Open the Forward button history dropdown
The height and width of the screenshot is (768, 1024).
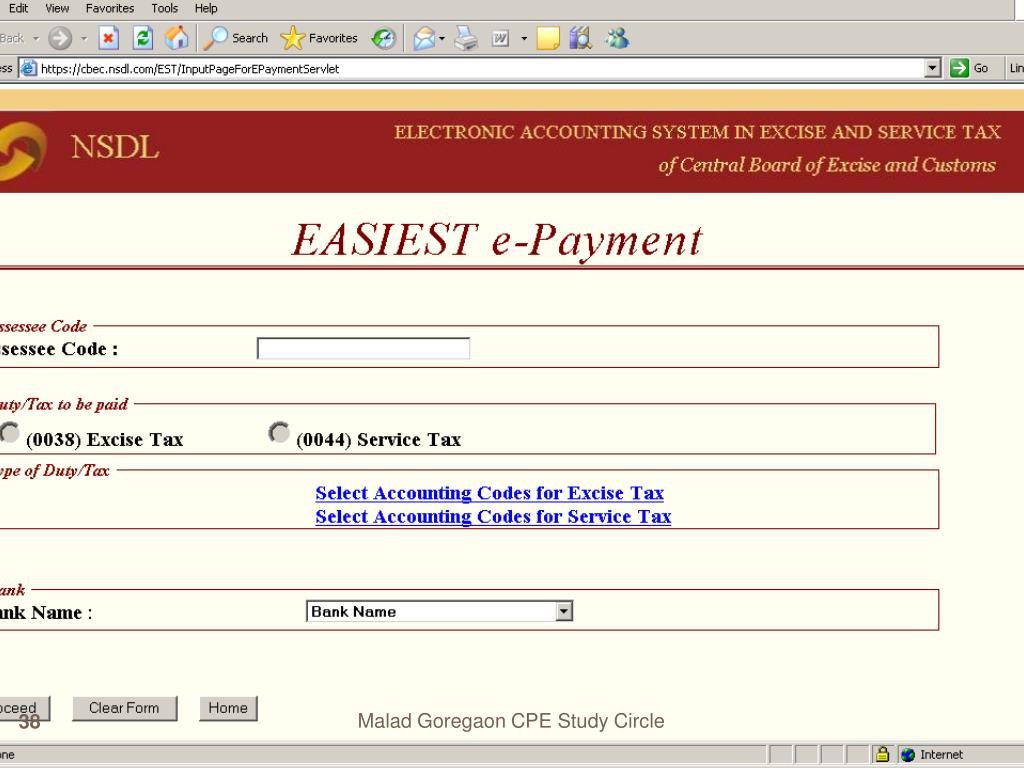pos(84,39)
